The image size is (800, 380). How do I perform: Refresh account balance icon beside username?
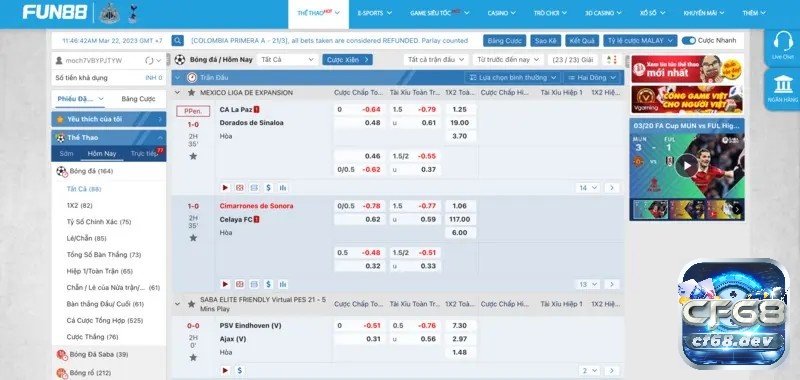[149, 61]
